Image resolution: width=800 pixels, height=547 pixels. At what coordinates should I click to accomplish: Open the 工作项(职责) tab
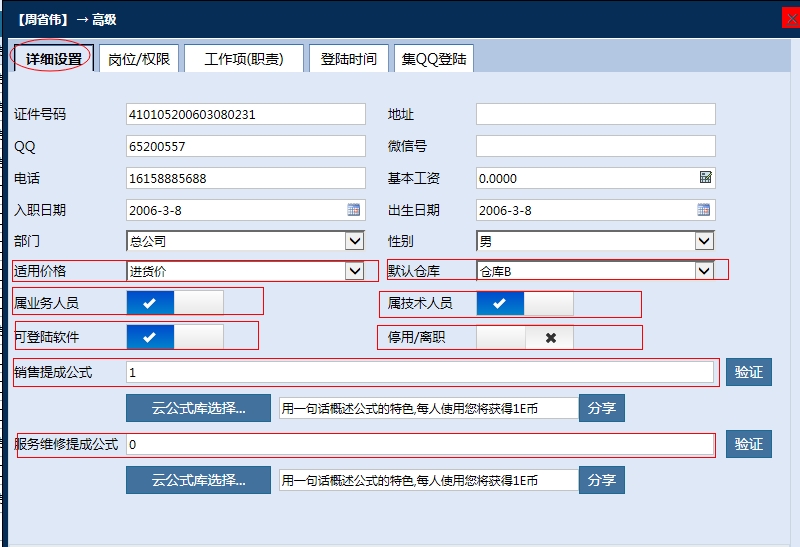pyautogui.click(x=244, y=58)
